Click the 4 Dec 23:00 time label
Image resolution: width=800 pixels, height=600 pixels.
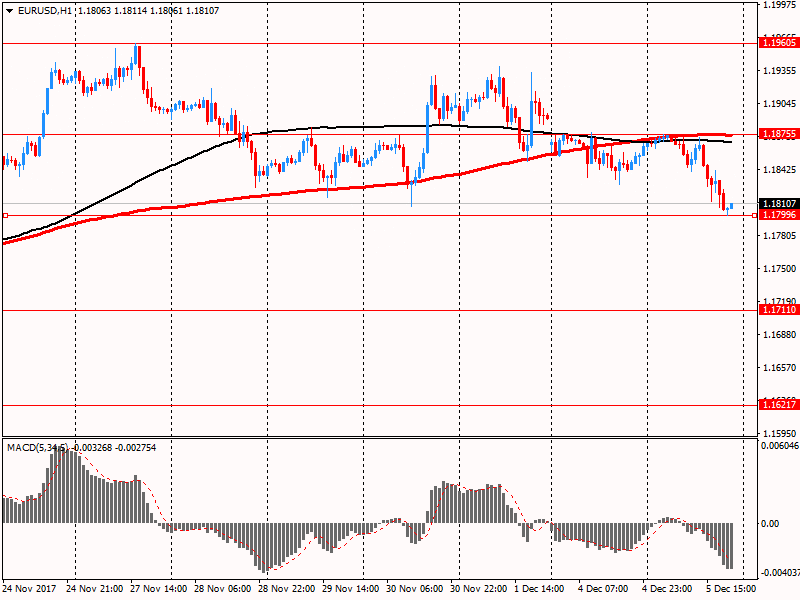pos(667,589)
